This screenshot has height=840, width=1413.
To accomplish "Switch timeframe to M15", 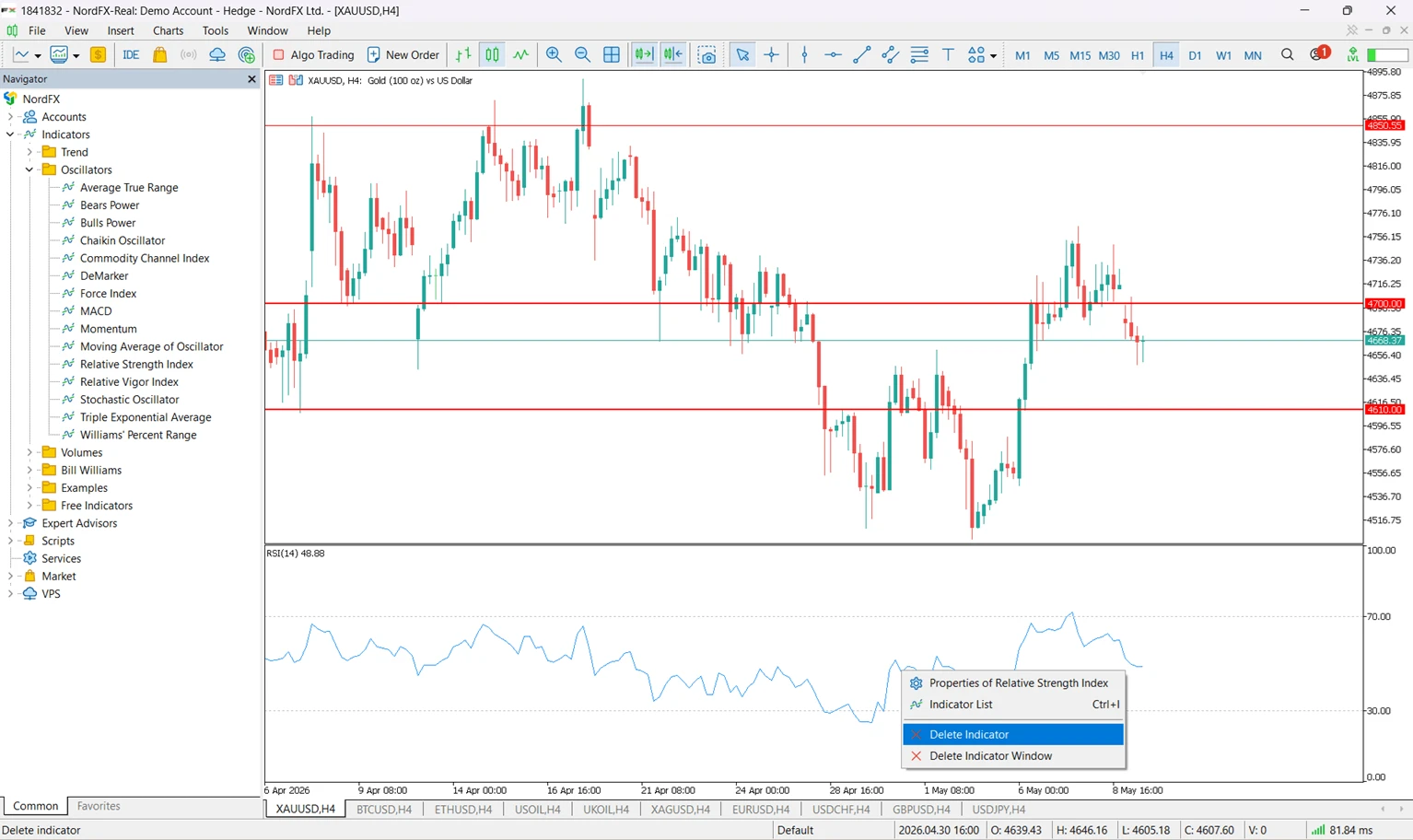I will (1080, 55).
